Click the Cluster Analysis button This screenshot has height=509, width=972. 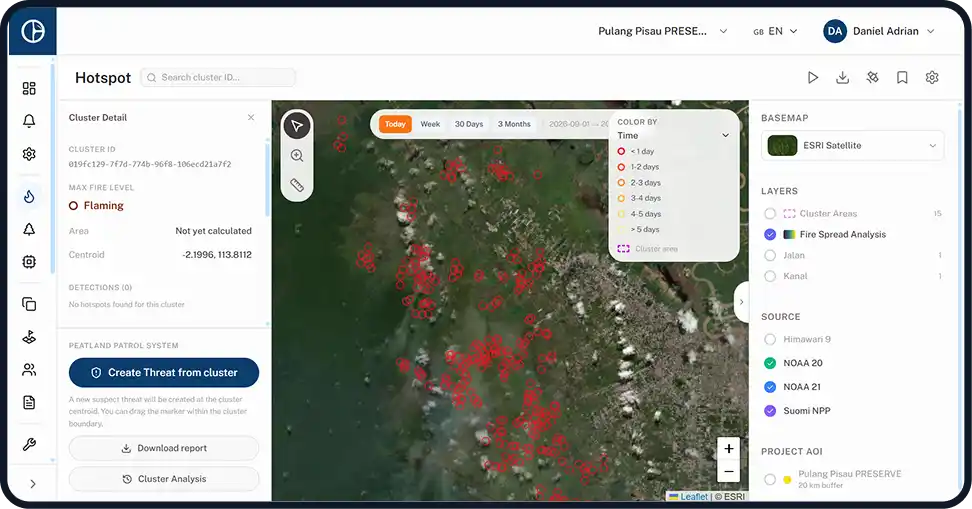tap(164, 479)
